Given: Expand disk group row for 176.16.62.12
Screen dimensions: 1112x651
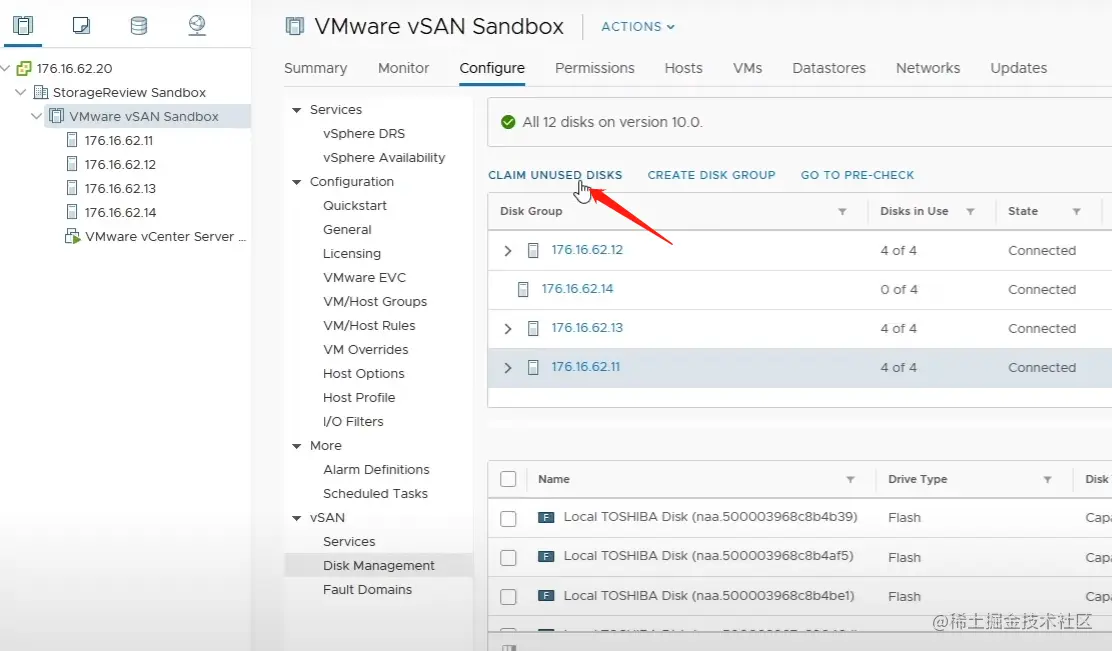Looking at the screenshot, I should [508, 251].
